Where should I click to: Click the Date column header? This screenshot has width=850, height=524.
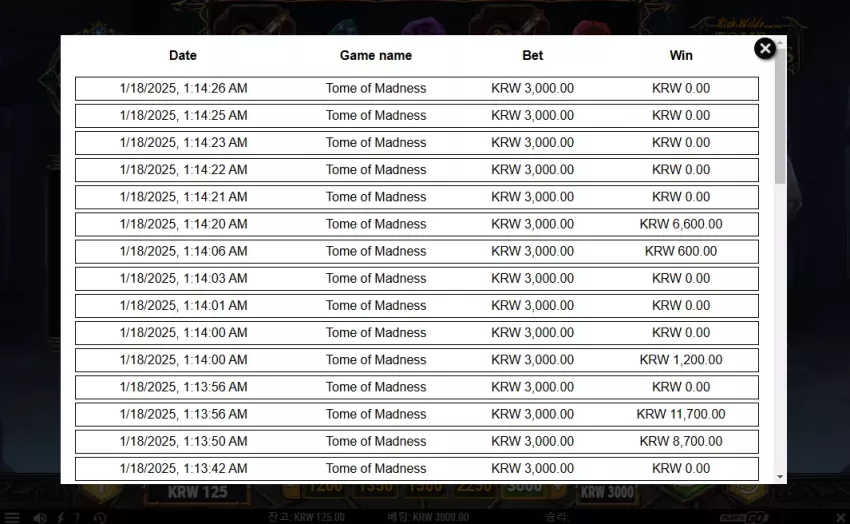coord(183,55)
